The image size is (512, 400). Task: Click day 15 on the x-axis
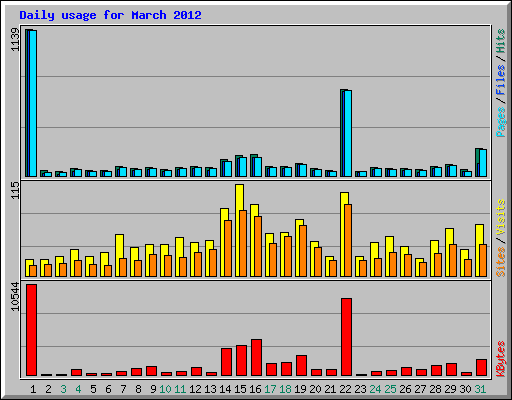tap(240, 389)
